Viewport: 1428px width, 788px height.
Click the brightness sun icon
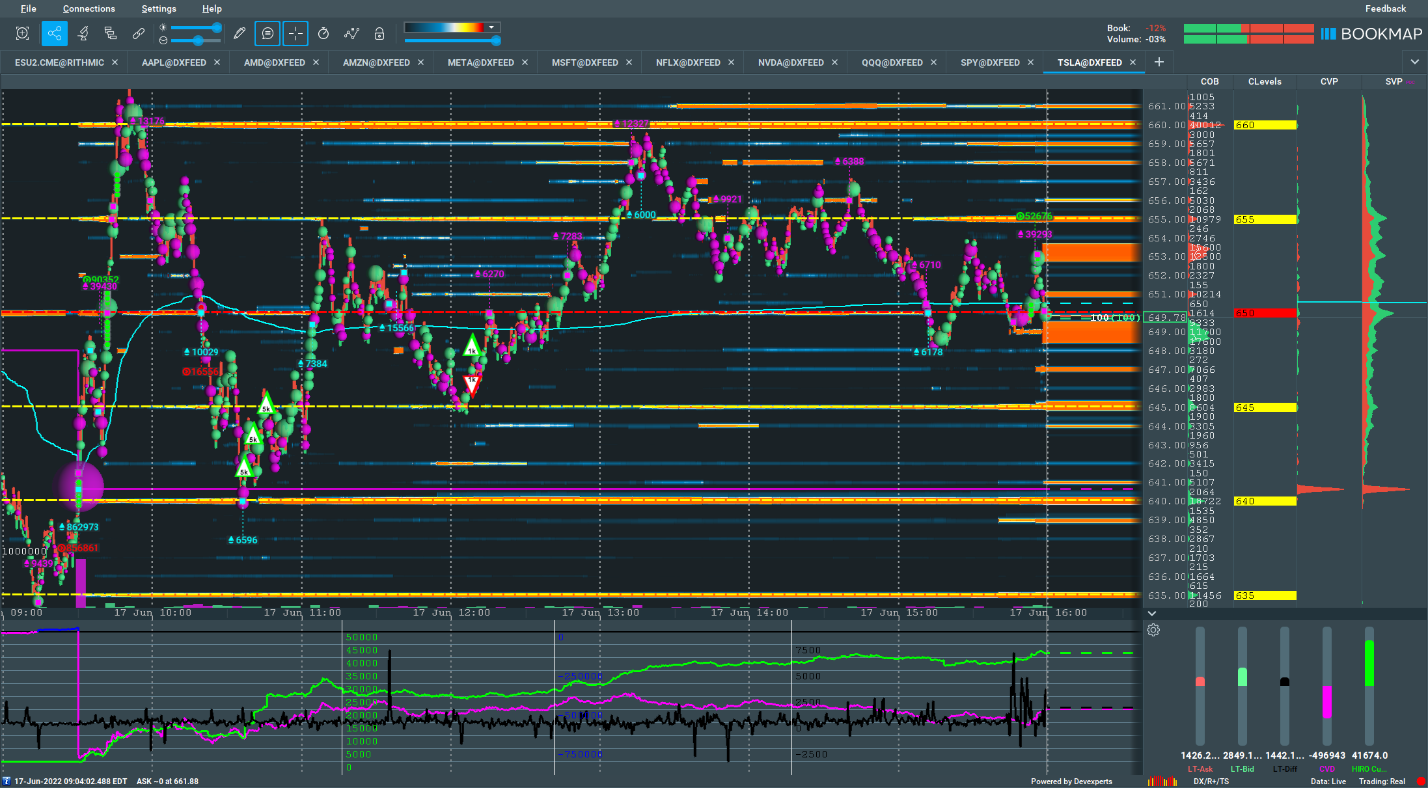click(x=163, y=27)
